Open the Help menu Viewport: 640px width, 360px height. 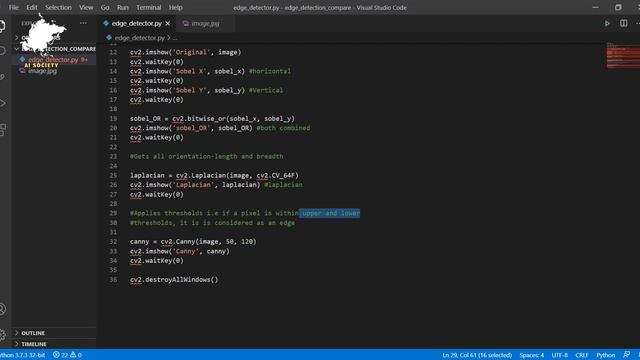coord(176,7)
